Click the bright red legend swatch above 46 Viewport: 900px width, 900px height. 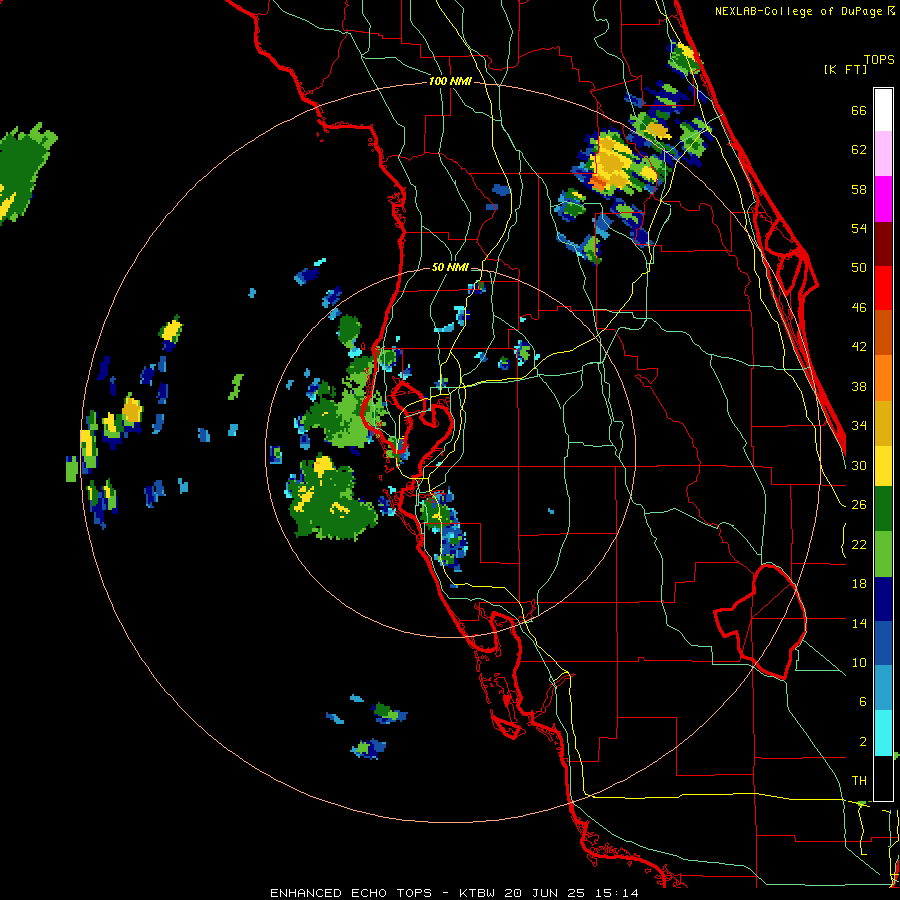[883, 288]
